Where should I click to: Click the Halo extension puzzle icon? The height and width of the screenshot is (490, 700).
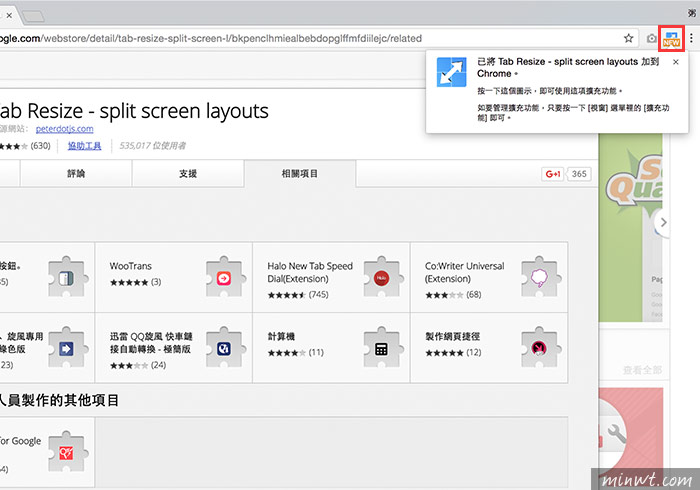(383, 277)
